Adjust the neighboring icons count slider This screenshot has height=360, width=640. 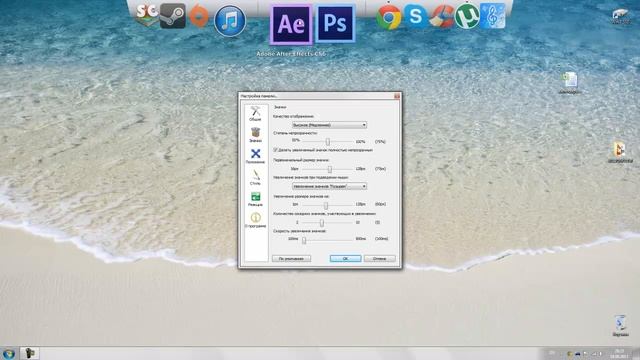[x=322, y=222]
